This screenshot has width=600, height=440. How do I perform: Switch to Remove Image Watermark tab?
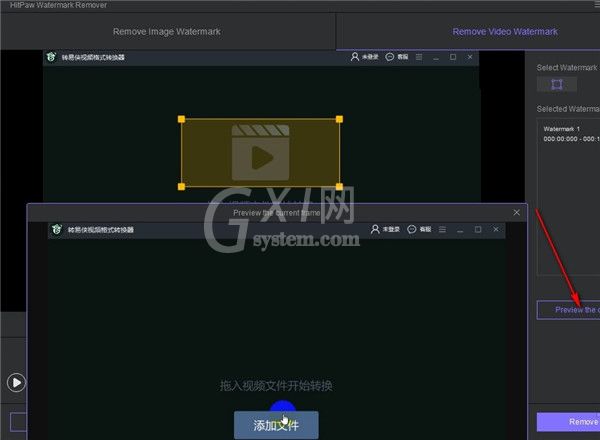167,31
